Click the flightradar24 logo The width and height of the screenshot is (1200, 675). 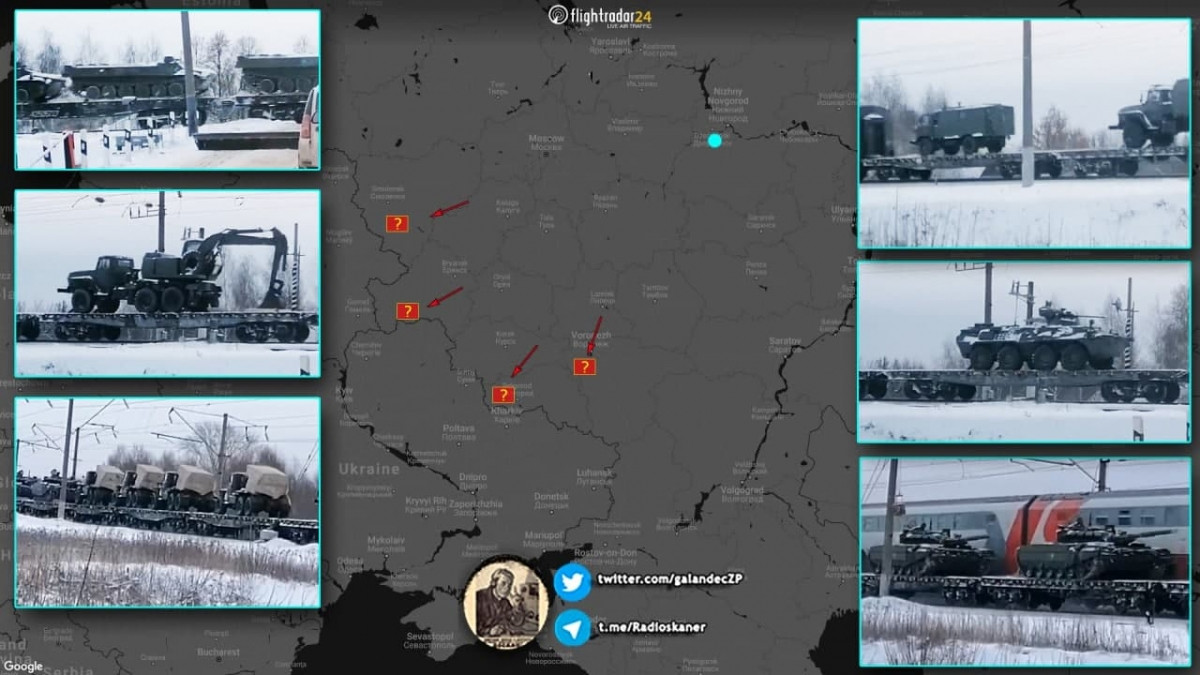click(600, 16)
